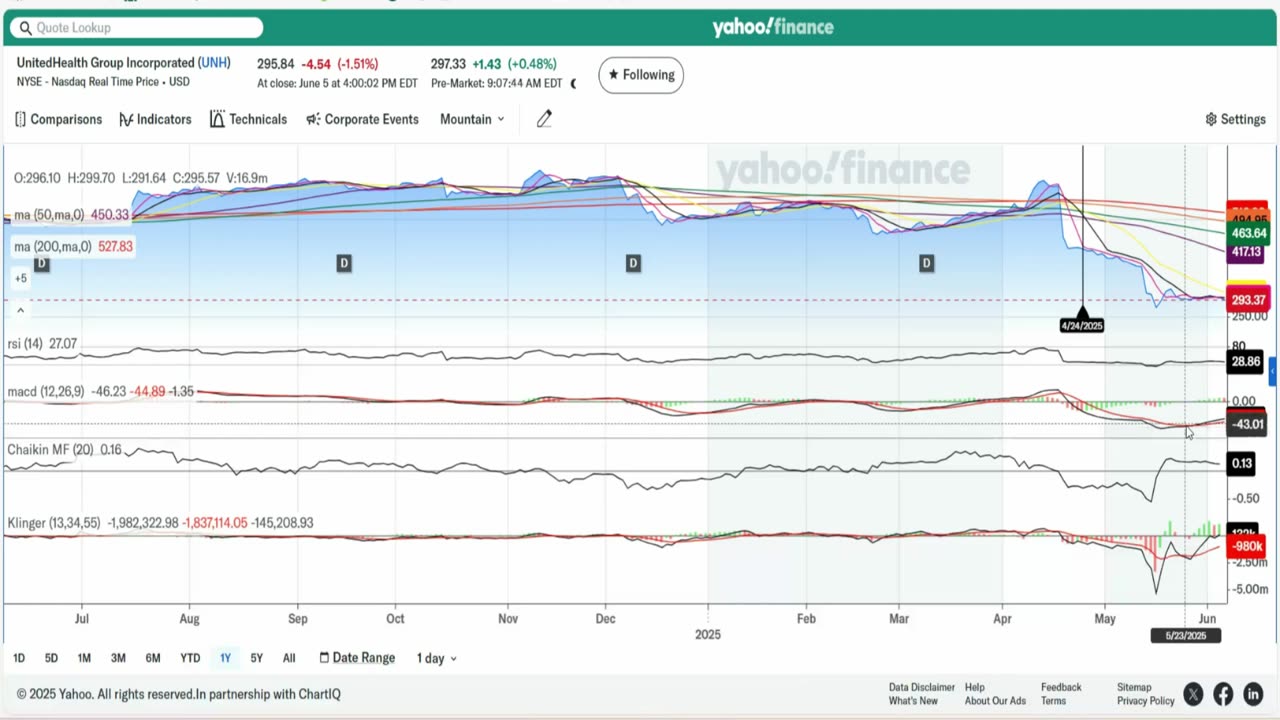Open the Sitemap link
Image resolution: width=1280 pixels, height=720 pixels.
(x=1134, y=687)
